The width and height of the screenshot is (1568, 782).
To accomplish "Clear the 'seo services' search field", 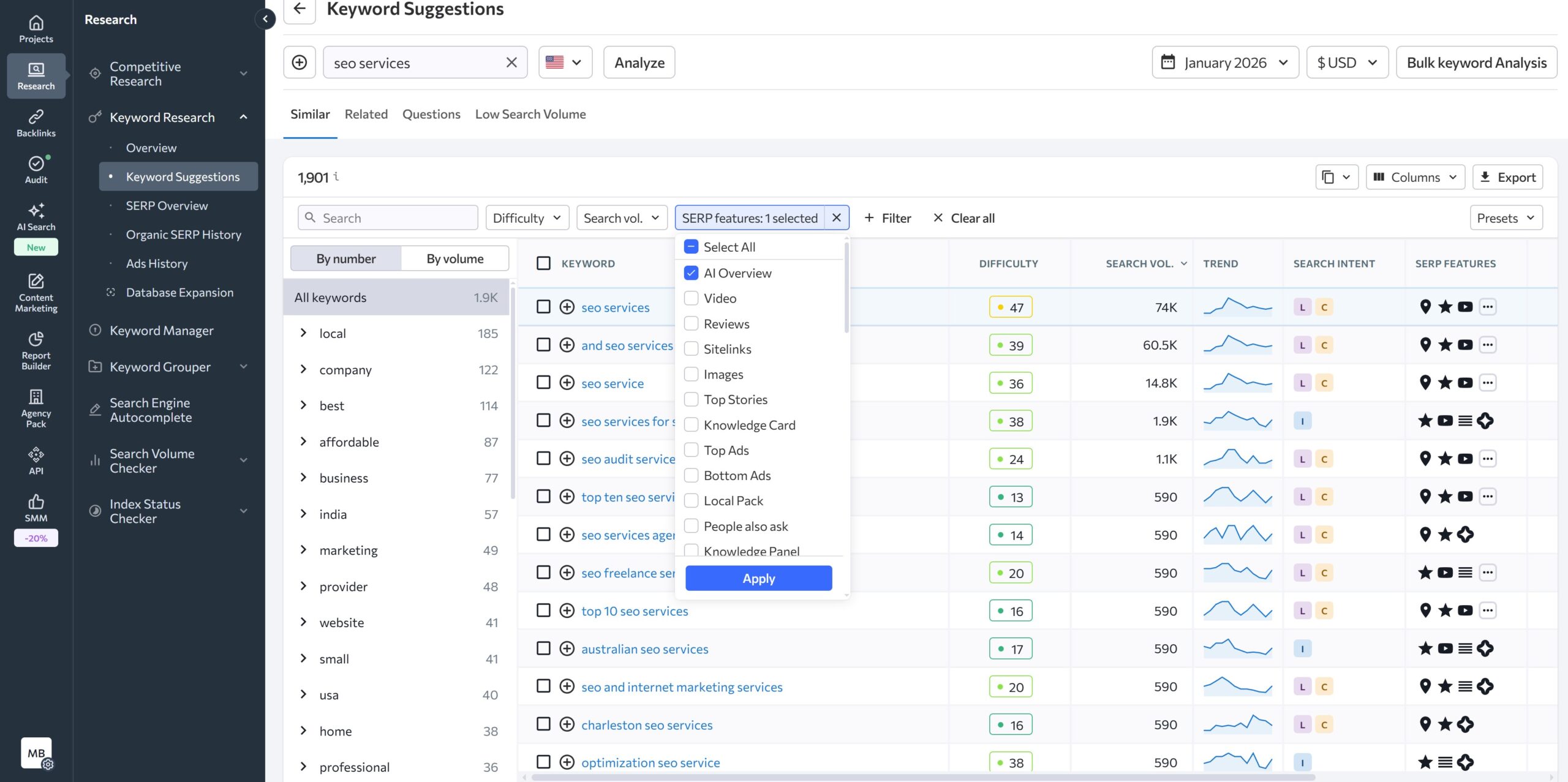I will click(511, 62).
